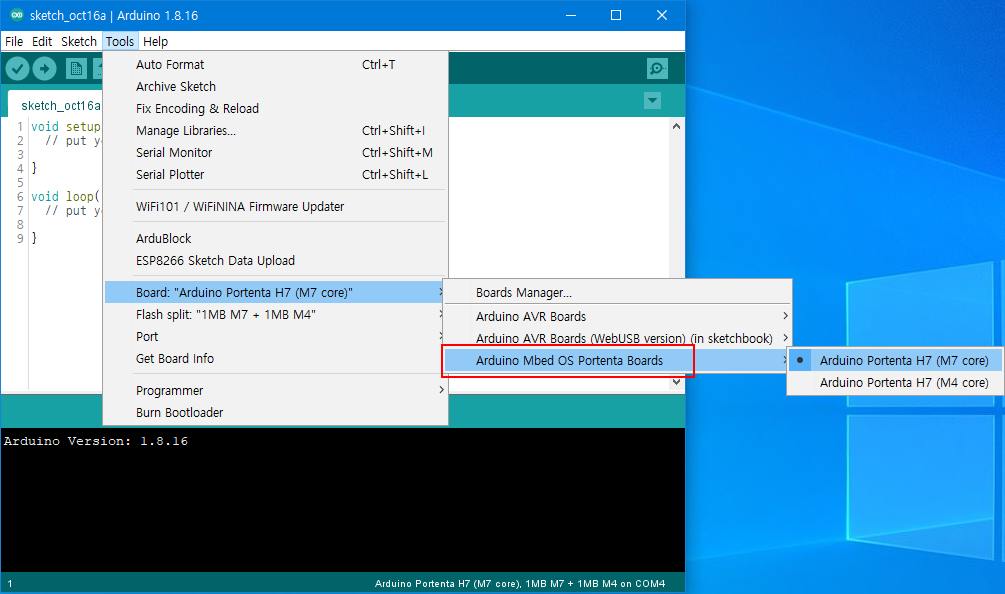
Task: Minimize the Arduino window
Action: (x=570, y=15)
